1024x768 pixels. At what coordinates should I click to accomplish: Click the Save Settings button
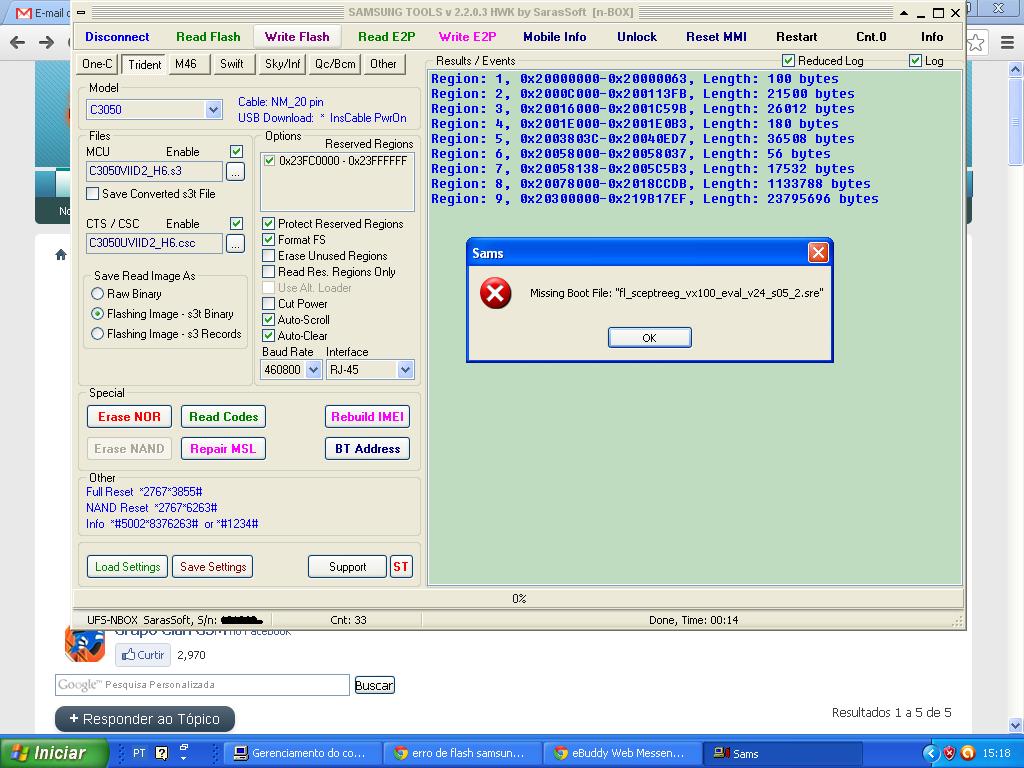tap(213, 567)
